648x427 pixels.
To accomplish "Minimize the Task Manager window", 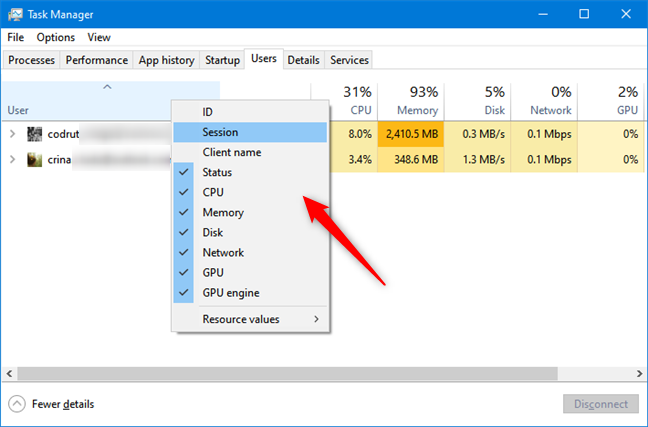I will pyautogui.click(x=543, y=14).
